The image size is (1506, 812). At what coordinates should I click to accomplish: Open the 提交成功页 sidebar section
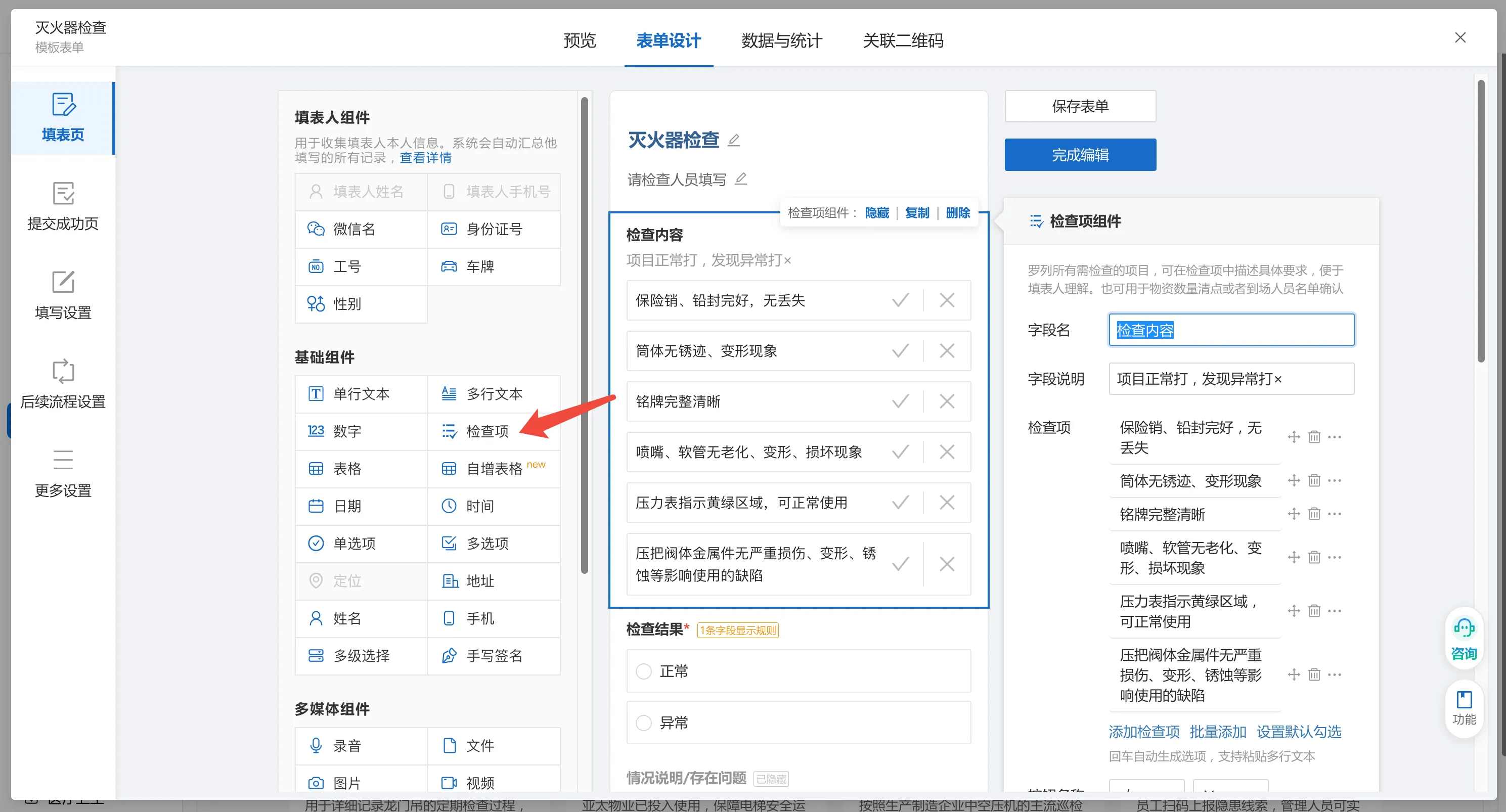tap(63, 206)
